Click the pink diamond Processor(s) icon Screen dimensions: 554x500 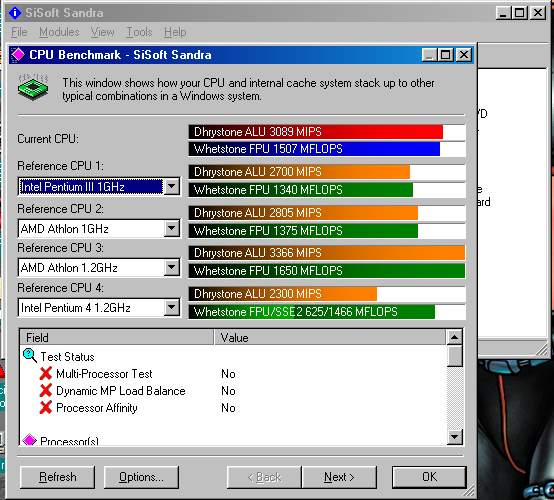pyautogui.click(x=29, y=440)
